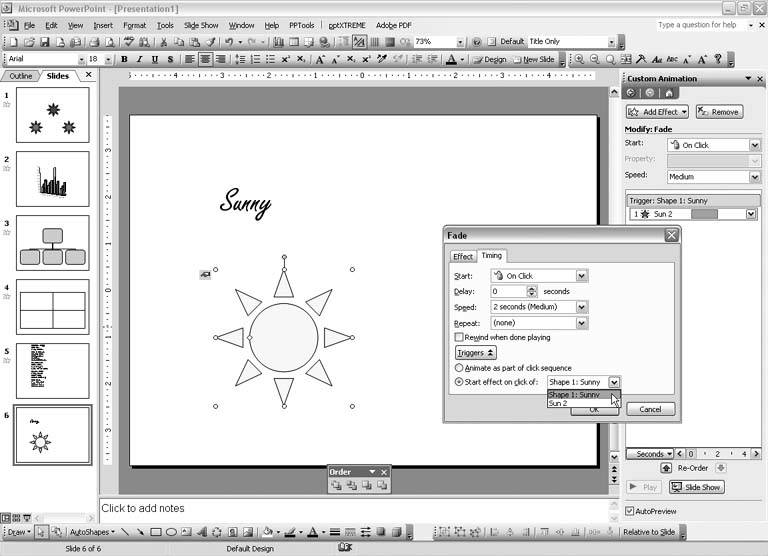Click the Cancel button in Fade dialog

(x=650, y=409)
